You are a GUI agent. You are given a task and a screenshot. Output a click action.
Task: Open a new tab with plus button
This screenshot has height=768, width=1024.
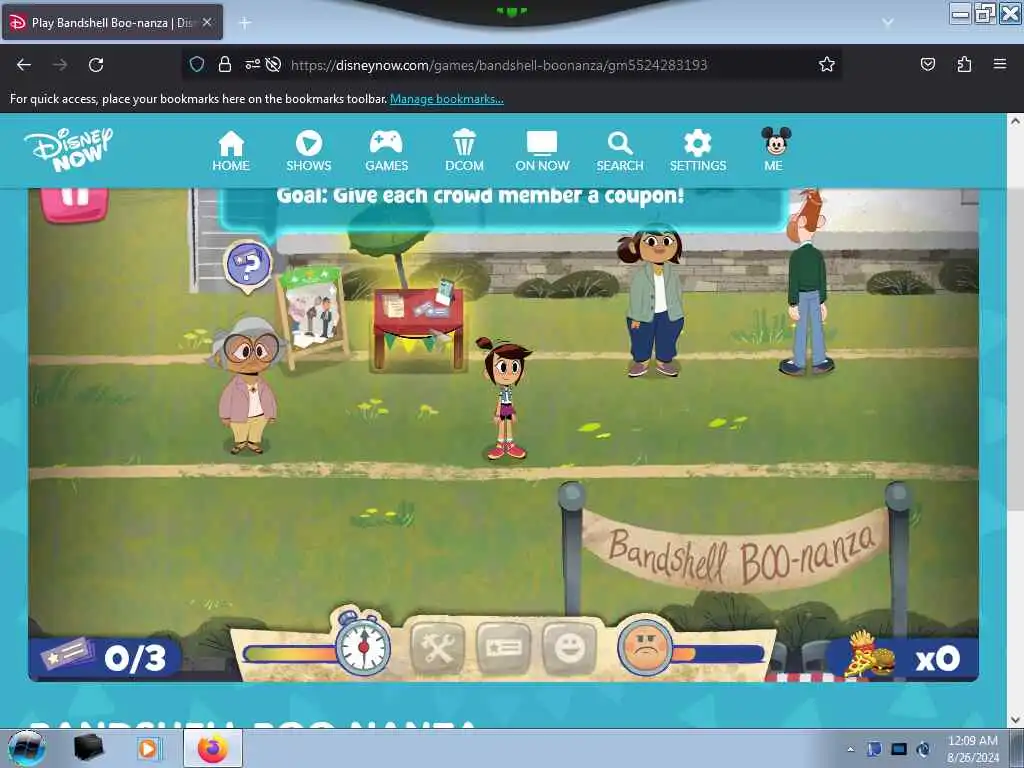(x=245, y=23)
